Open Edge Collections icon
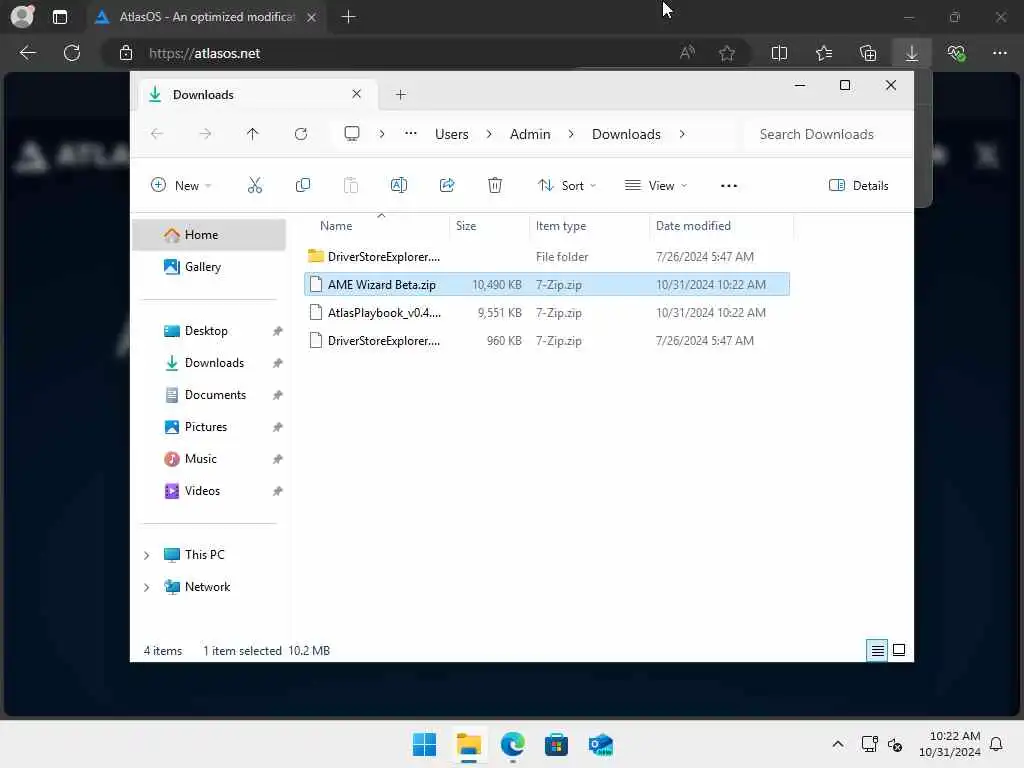 coord(868,53)
